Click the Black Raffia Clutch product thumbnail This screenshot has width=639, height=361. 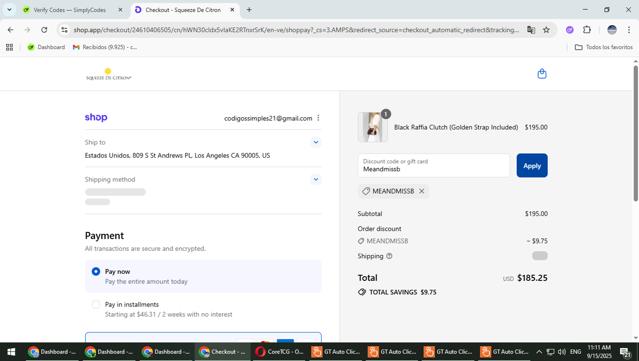[x=372, y=127]
